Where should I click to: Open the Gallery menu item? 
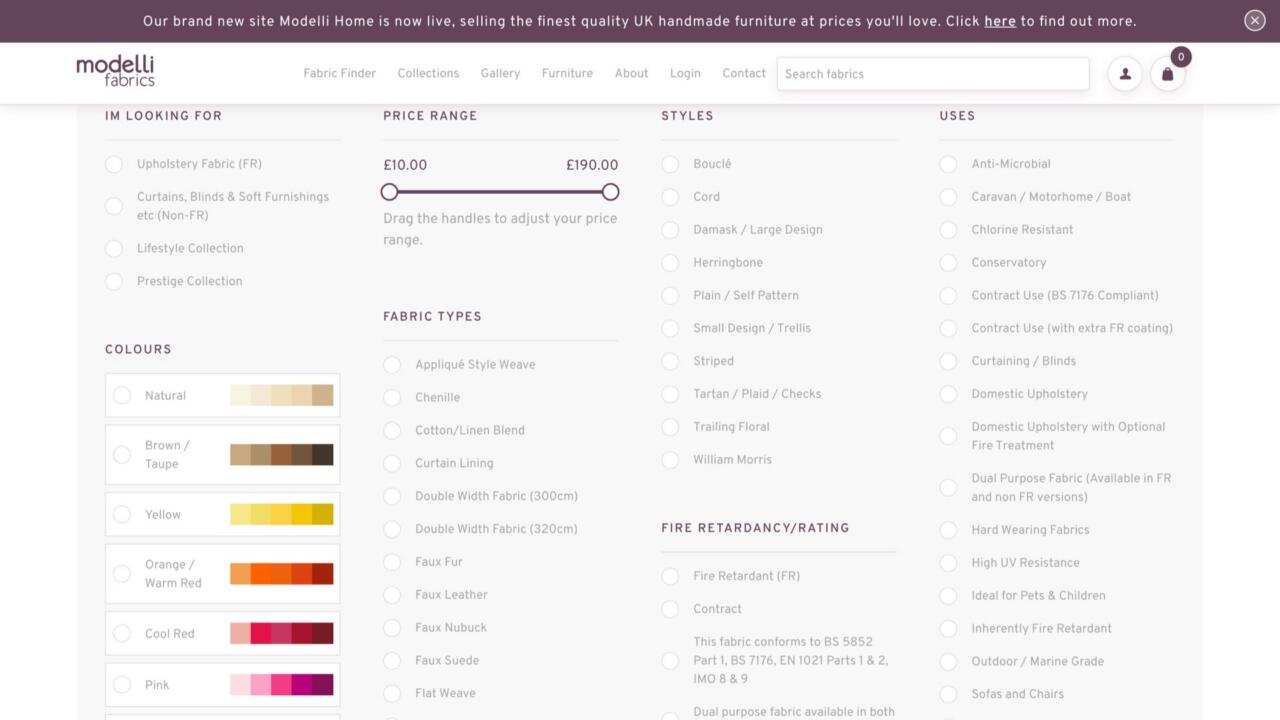pyautogui.click(x=500, y=73)
